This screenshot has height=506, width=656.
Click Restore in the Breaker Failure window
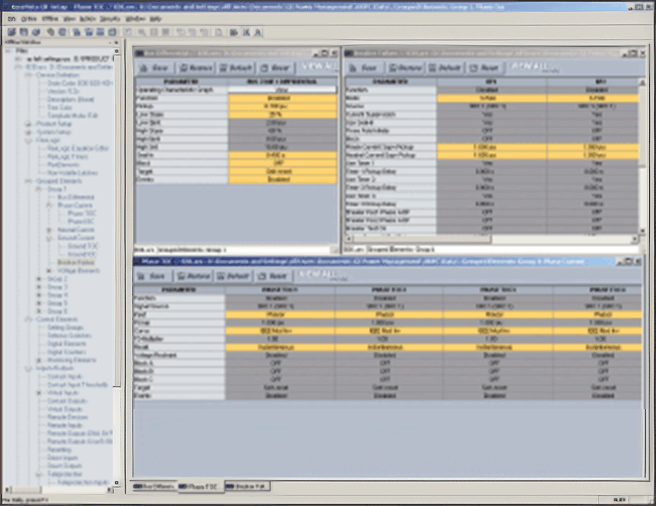pos(405,68)
